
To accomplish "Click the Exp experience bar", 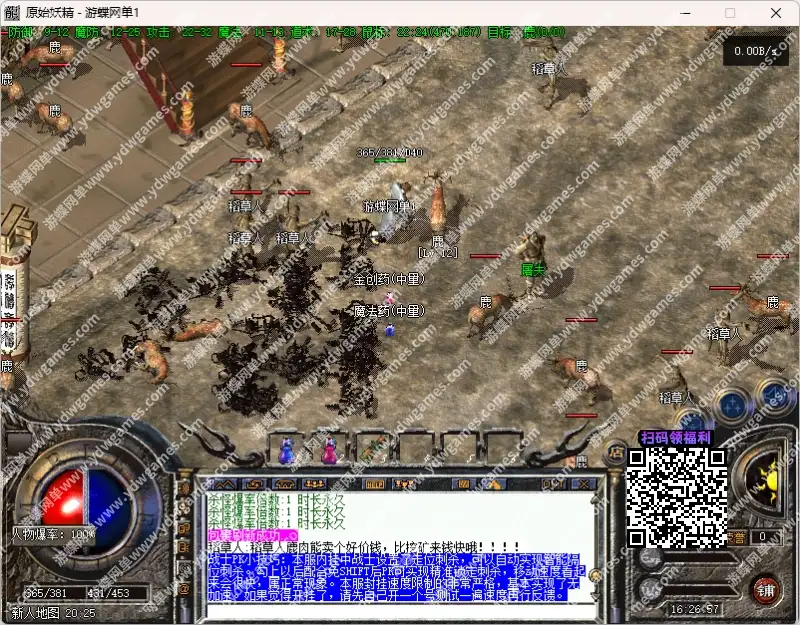I will (x=689, y=560).
